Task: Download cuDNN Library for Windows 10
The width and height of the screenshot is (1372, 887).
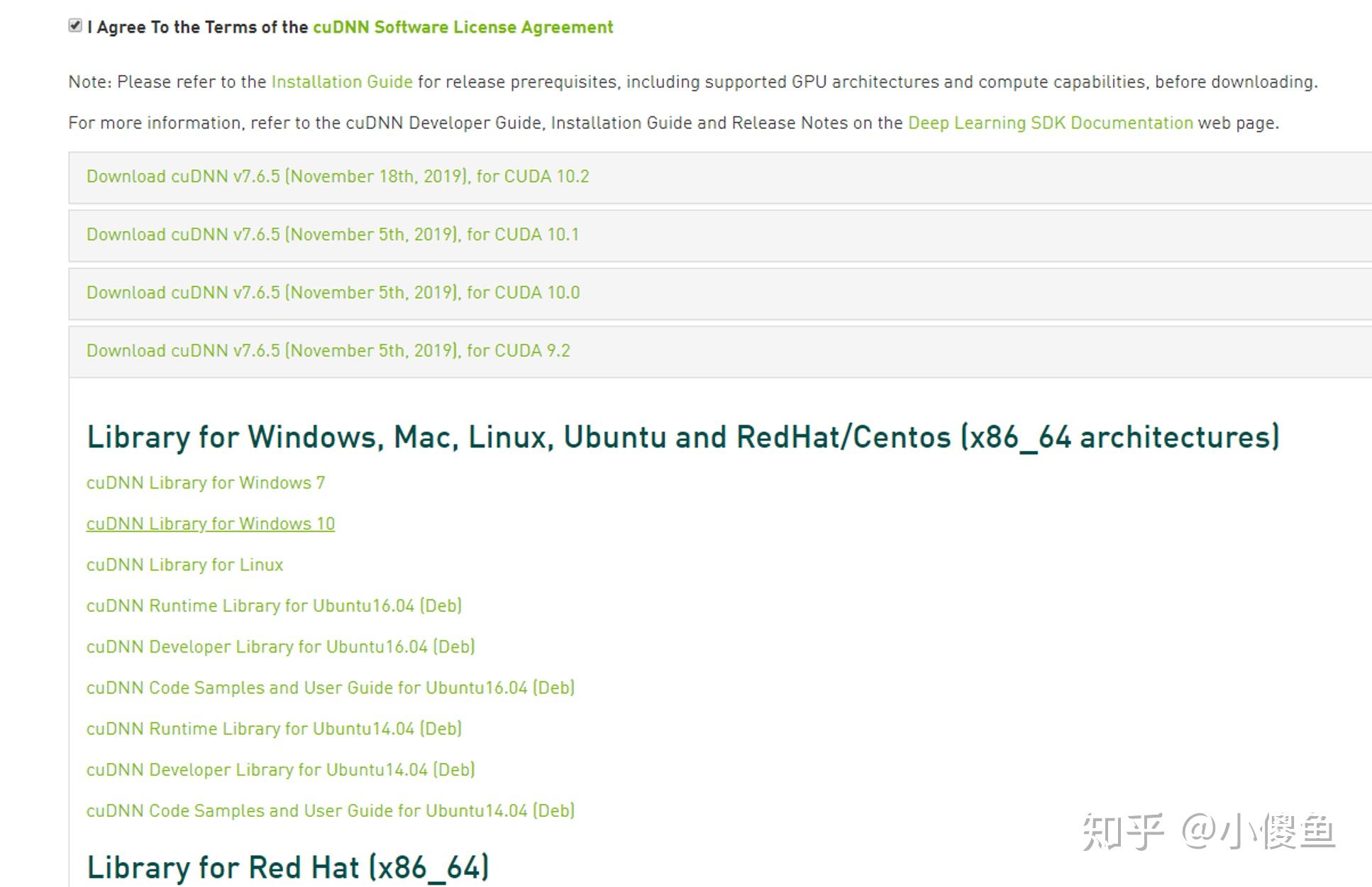Action: [x=210, y=524]
